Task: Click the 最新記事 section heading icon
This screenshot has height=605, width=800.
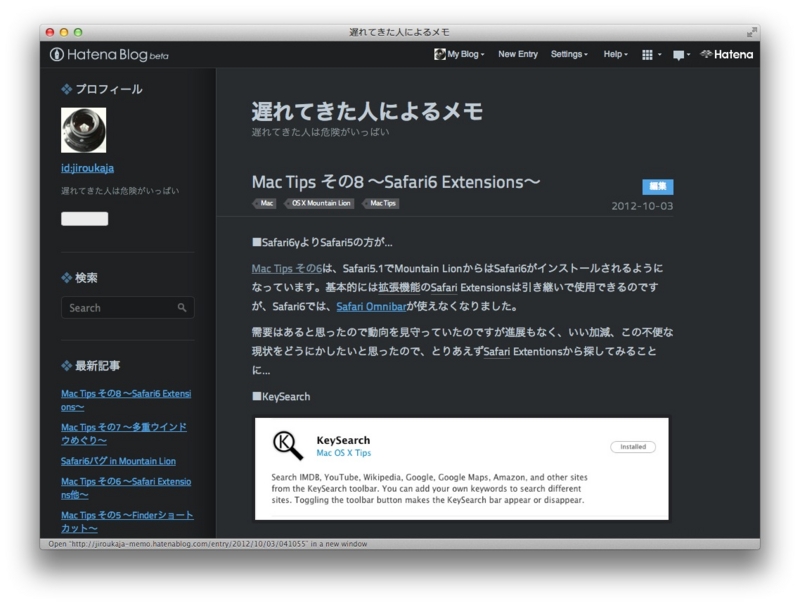Action: [67, 366]
